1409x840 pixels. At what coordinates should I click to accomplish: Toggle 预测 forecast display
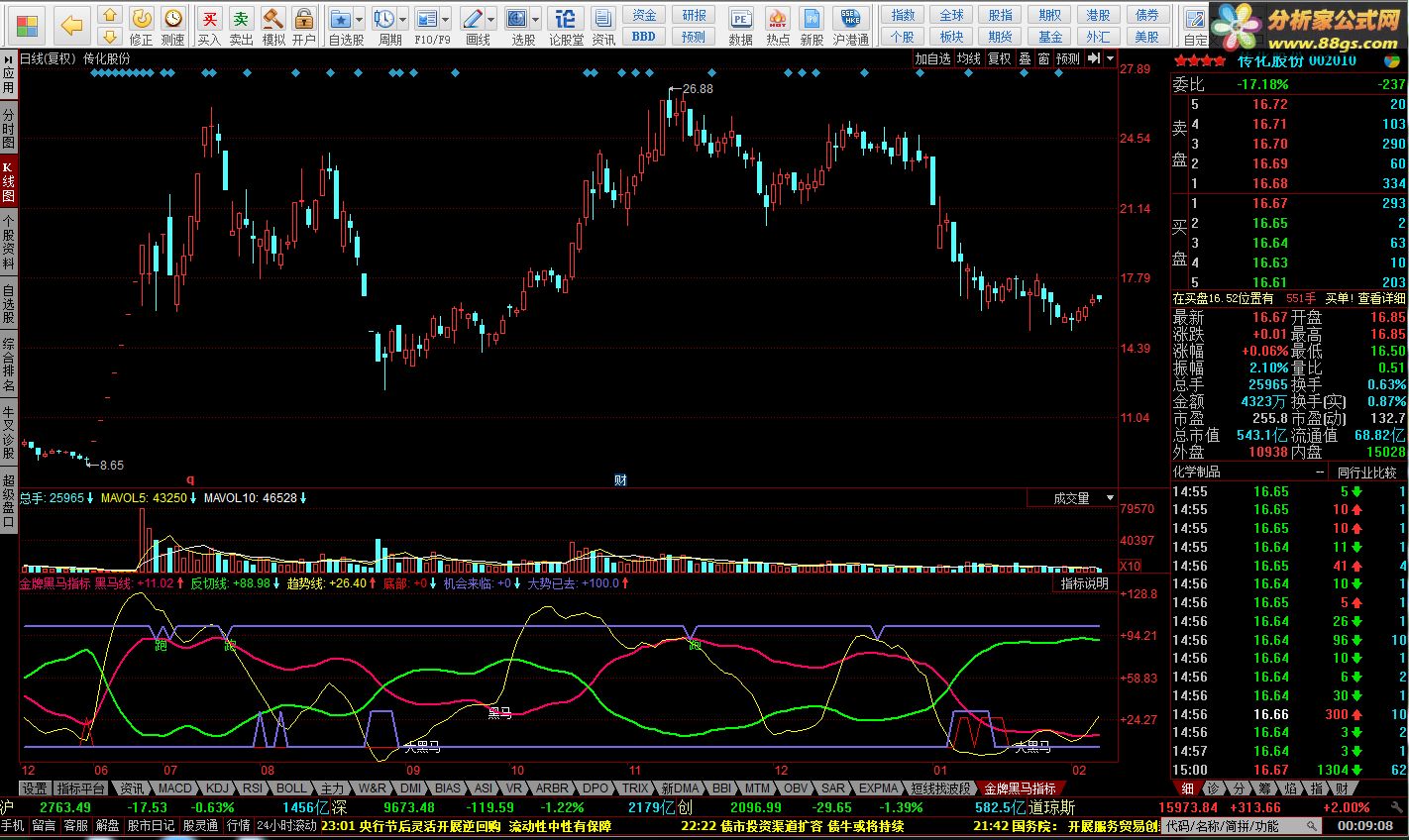pyautogui.click(x=1068, y=58)
